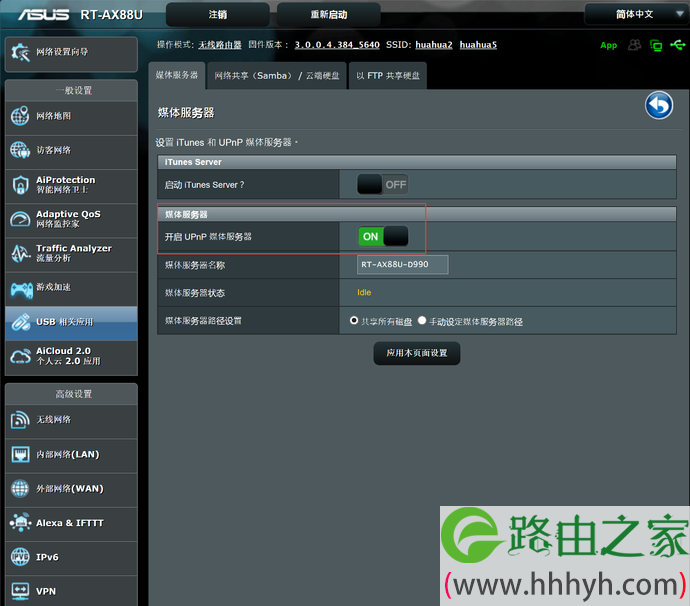This screenshot has height=606, width=690.
Task: Click the media server name input field
Action: point(403,264)
